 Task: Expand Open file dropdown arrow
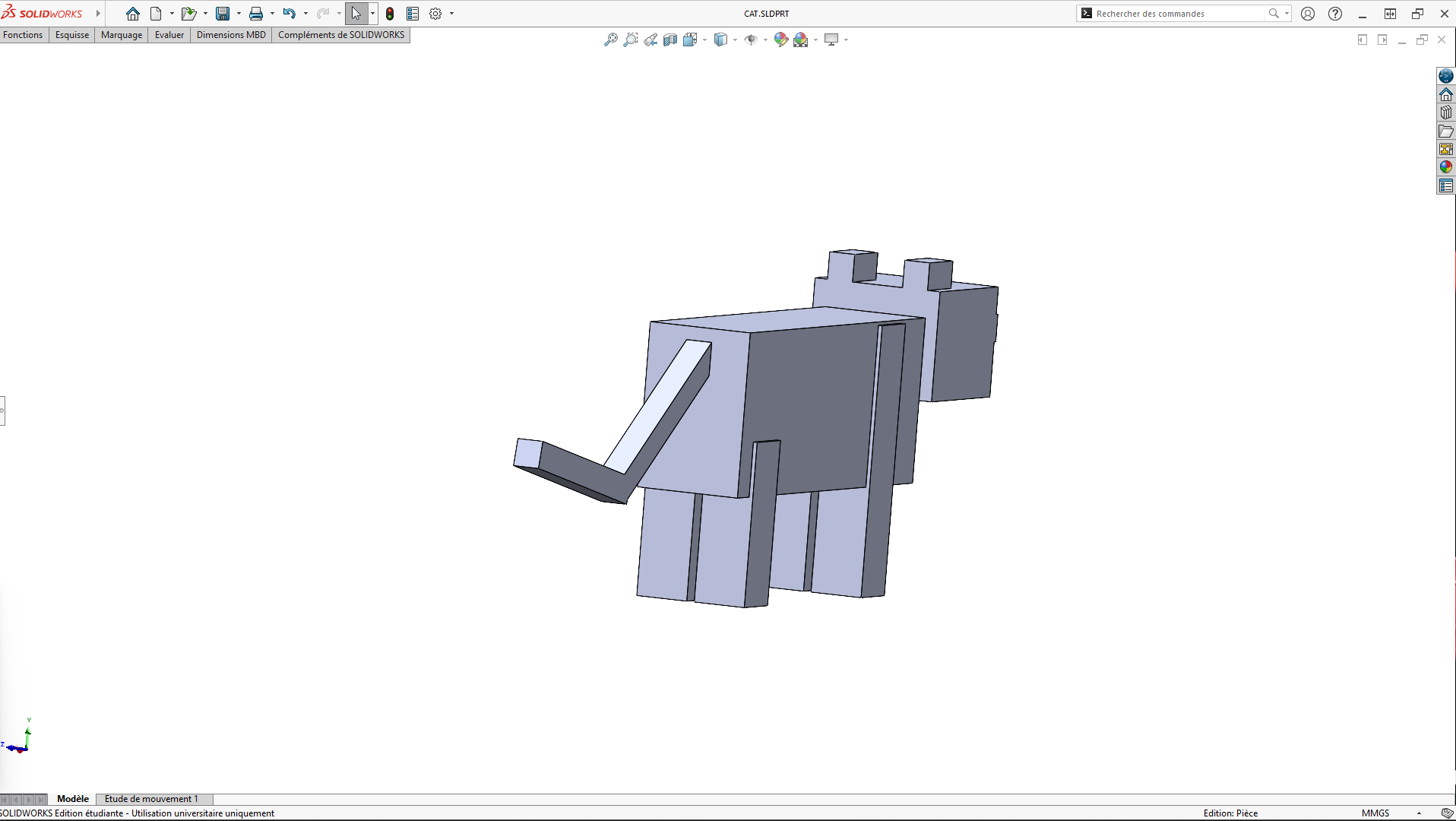[x=205, y=14]
